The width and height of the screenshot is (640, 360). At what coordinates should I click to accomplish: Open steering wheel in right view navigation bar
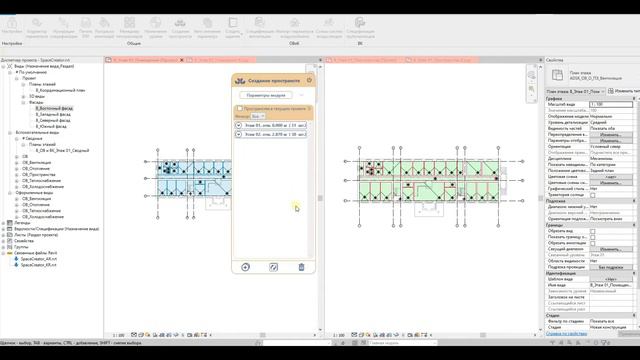(x=531, y=76)
